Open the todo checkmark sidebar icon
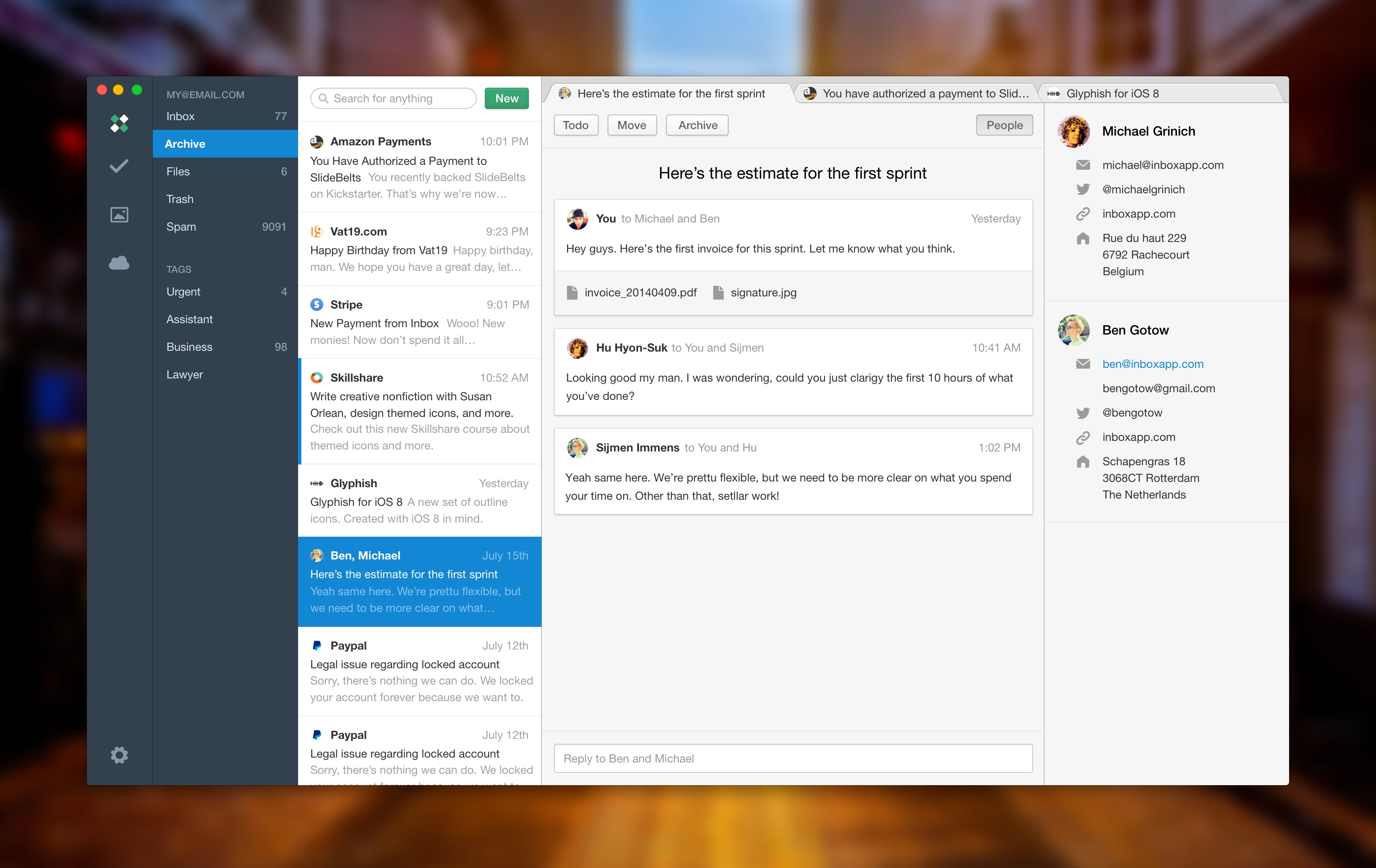1376x868 pixels. [x=119, y=166]
